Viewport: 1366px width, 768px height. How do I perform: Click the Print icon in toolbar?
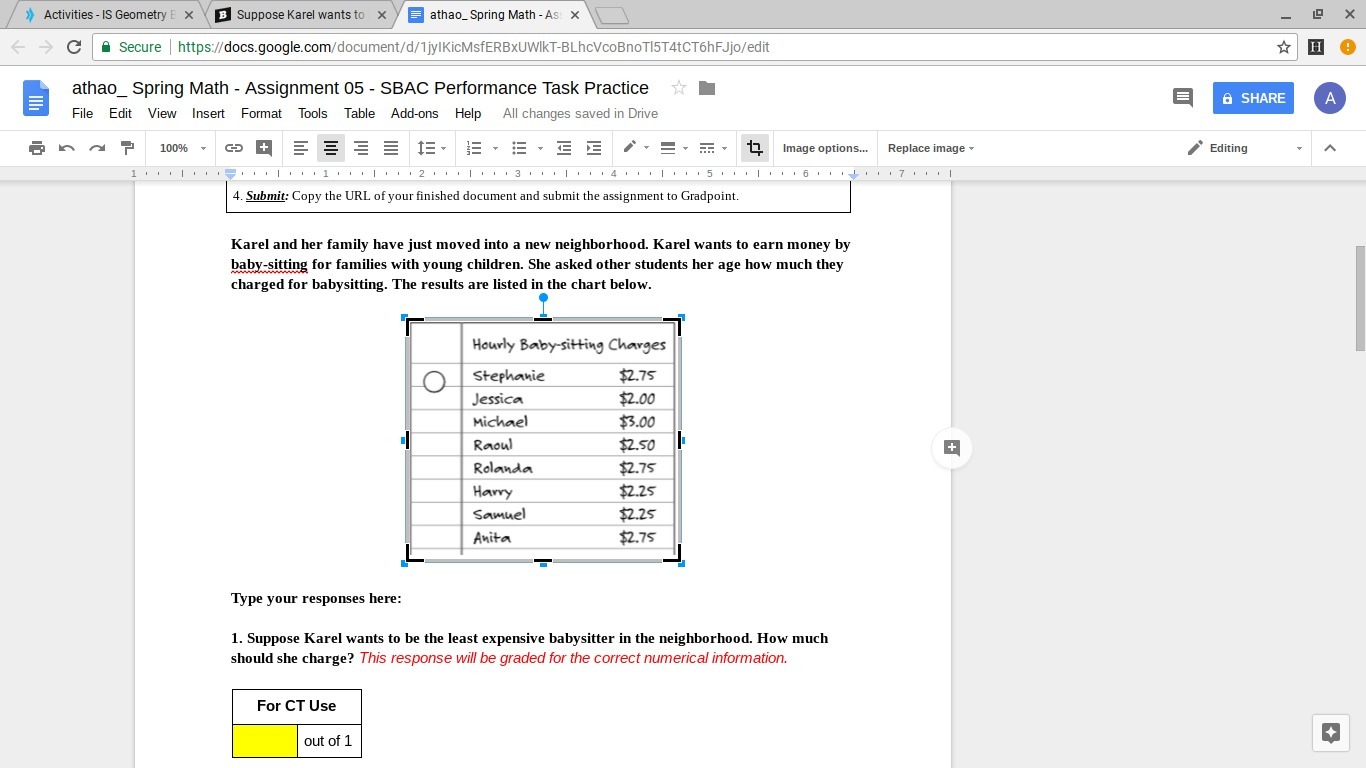[37, 148]
